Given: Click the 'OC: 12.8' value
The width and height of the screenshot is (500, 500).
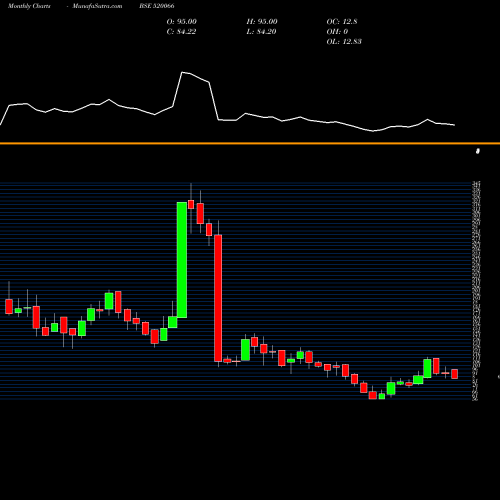Looking at the screenshot, I should point(342,22).
